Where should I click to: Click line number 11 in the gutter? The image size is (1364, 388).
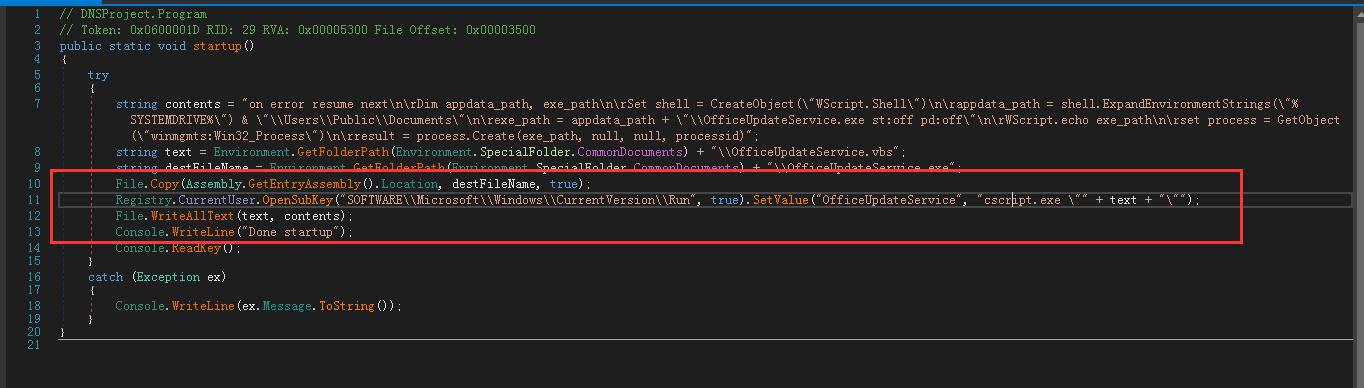33,200
